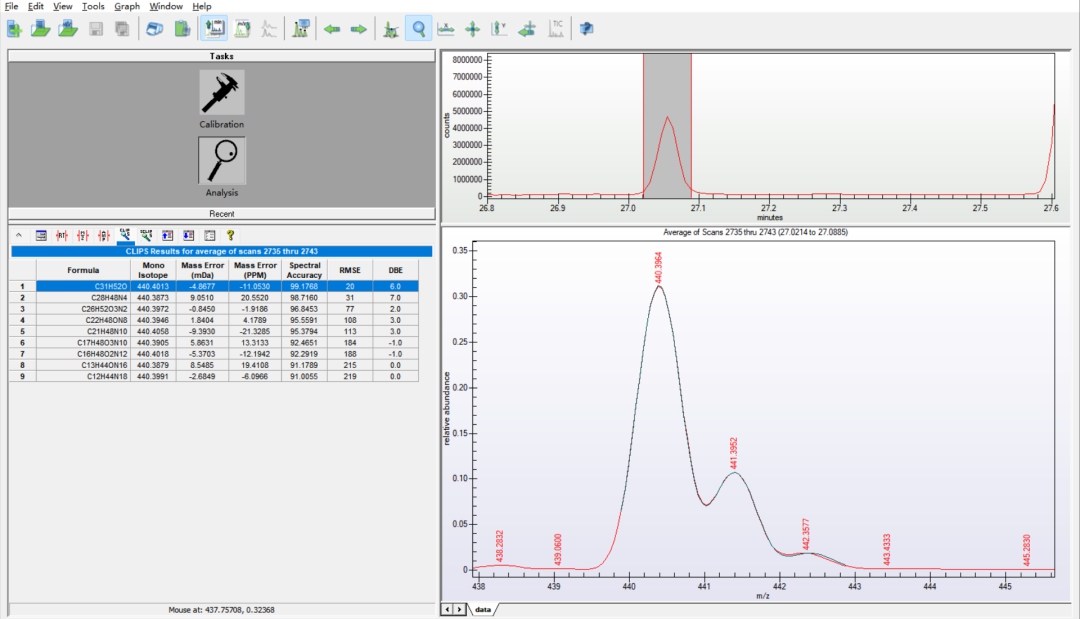Click the yellow question mark help icon

point(231,235)
